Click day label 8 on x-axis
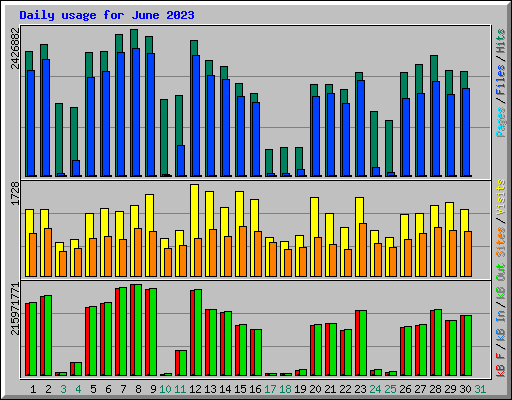Screen dimensions: 512x400 pos(138,389)
